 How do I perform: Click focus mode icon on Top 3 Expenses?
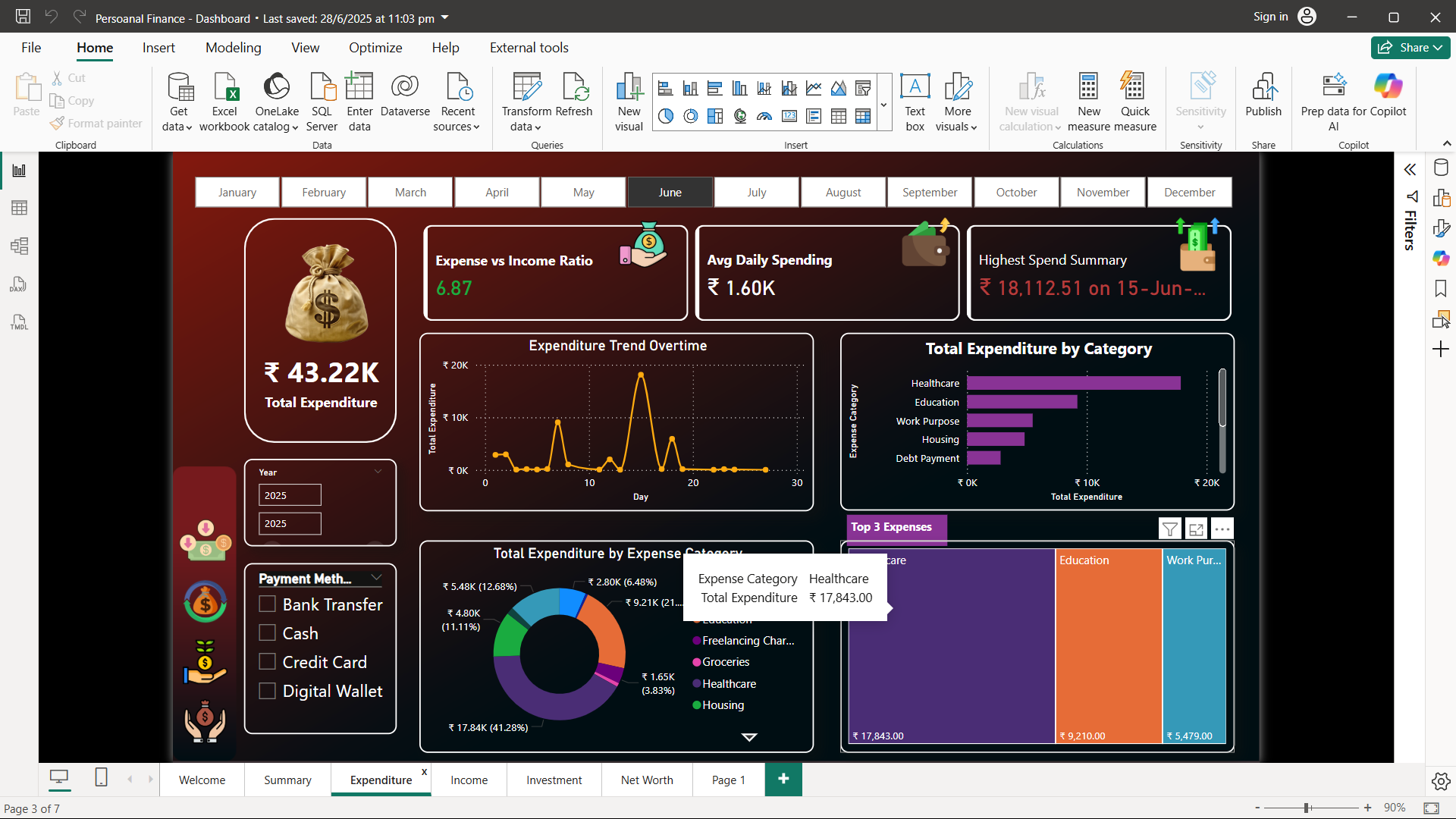click(x=1197, y=529)
